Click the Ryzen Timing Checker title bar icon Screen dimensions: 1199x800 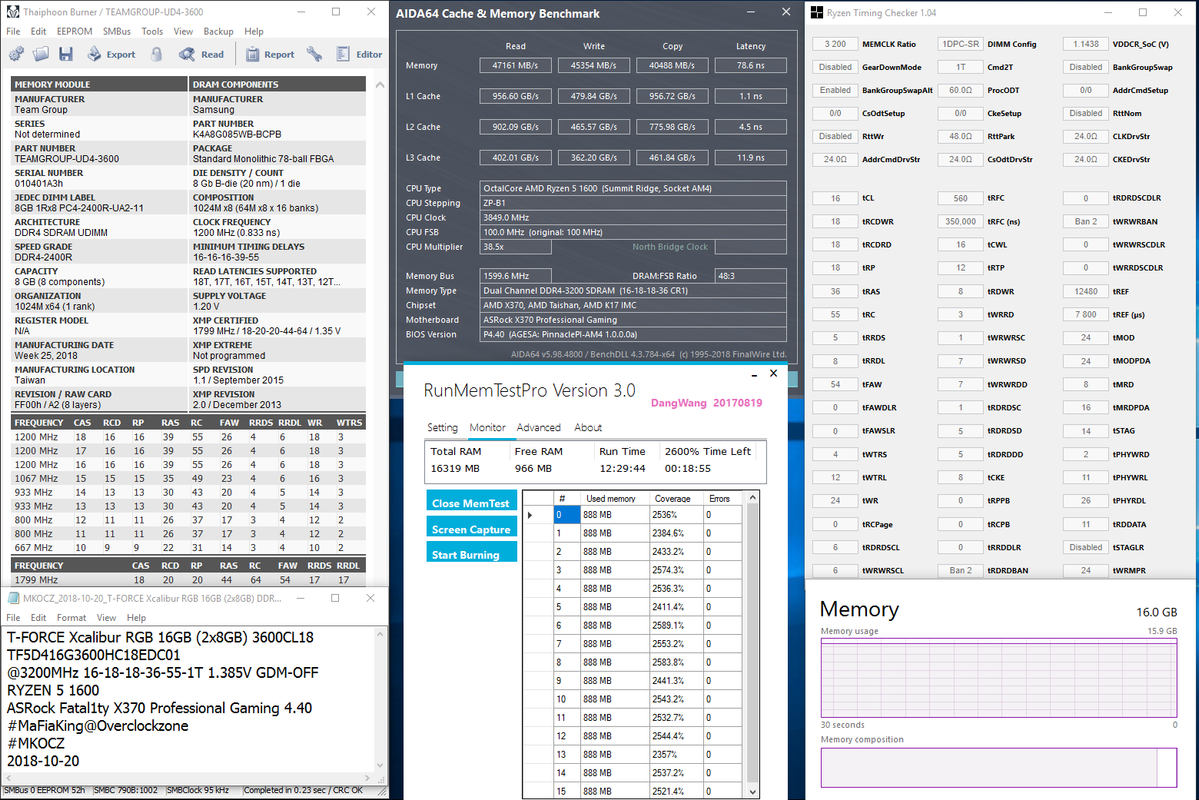[x=817, y=12]
